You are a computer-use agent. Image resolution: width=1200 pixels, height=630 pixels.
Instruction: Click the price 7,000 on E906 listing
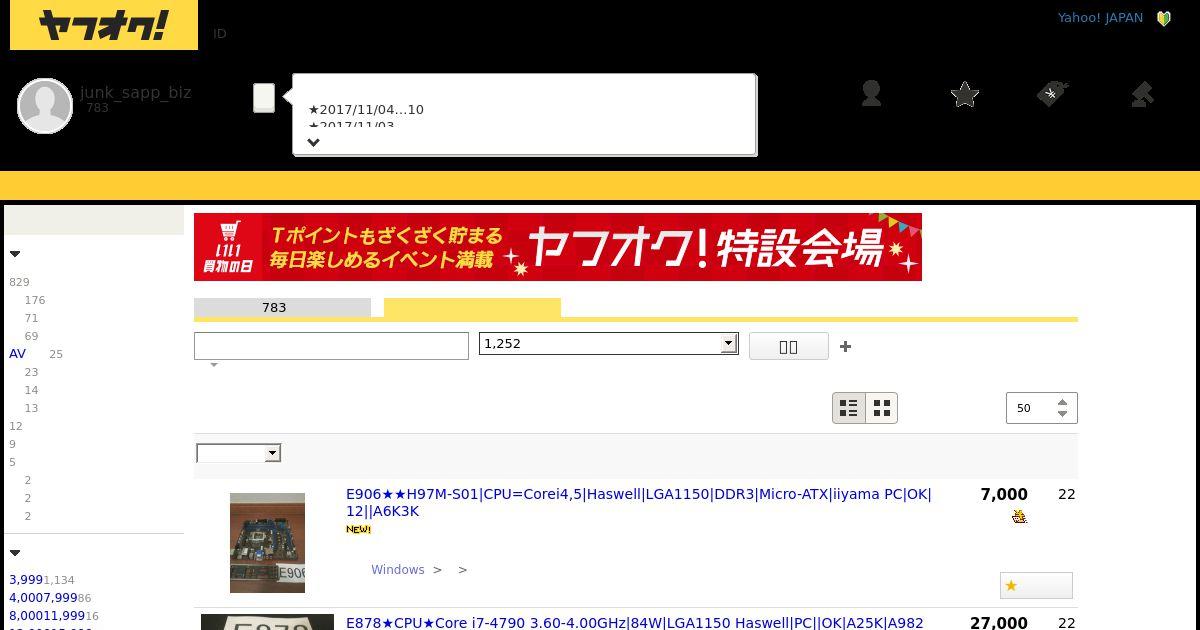coord(1004,494)
